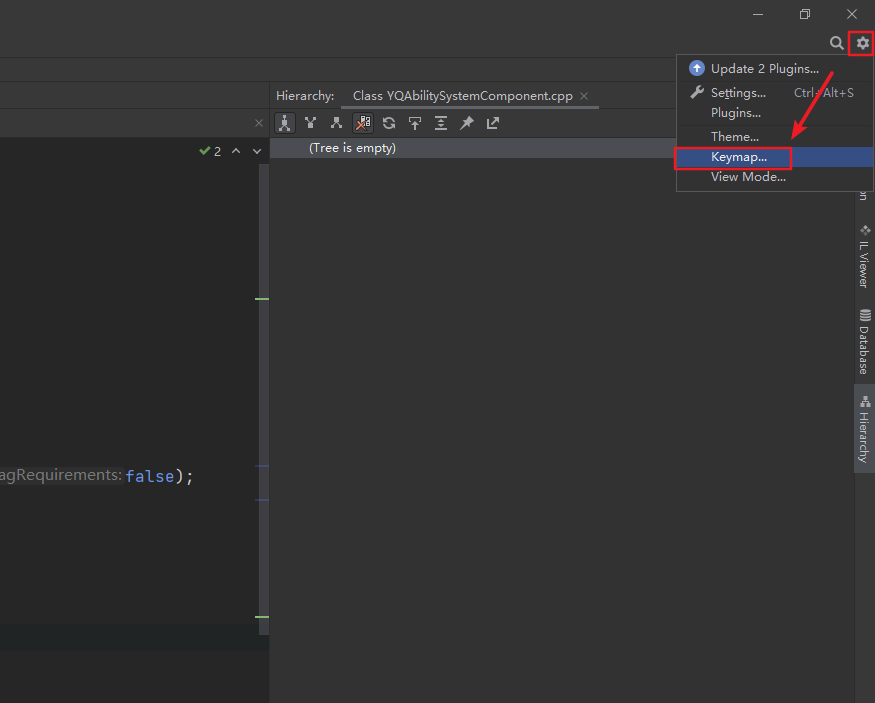Open Keymap... from the popup menu

[775, 157]
